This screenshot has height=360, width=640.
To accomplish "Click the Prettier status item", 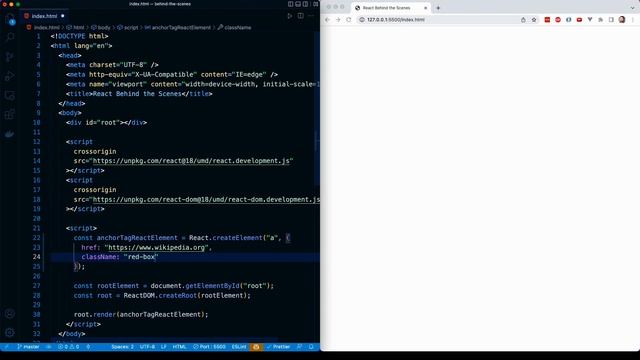I will pos(278,347).
